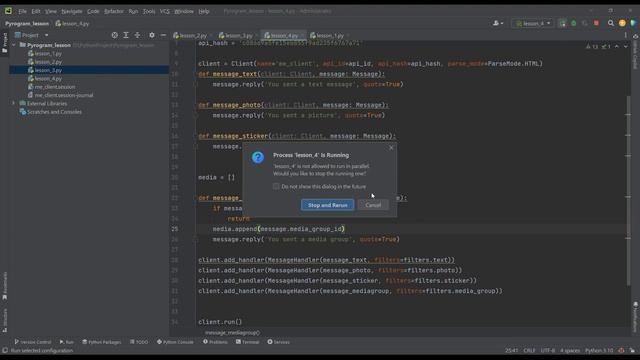The width and height of the screenshot is (640, 360).
Task: Toggle the Project side tab
Action: click(4, 43)
